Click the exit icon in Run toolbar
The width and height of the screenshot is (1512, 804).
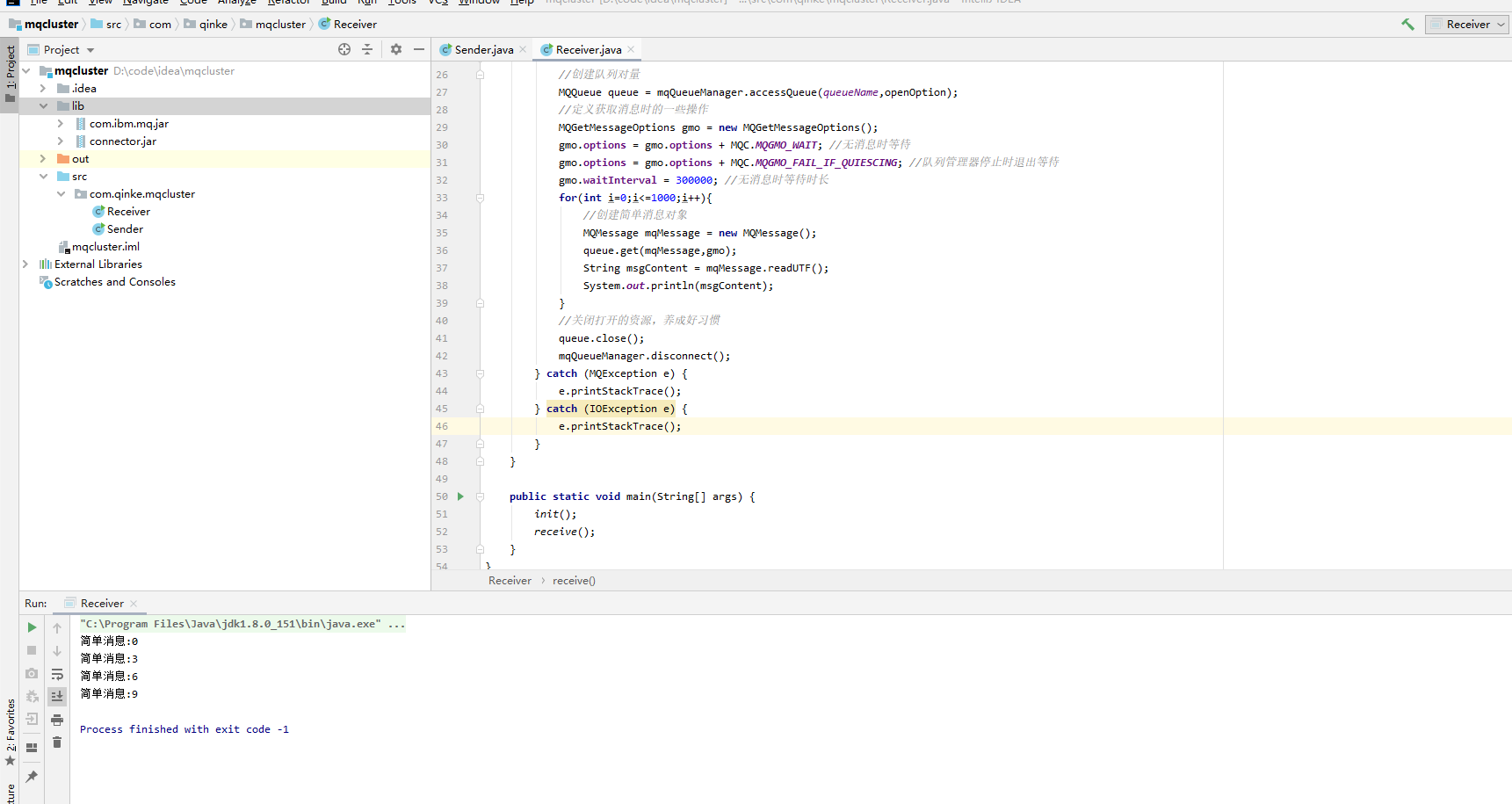click(32, 719)
